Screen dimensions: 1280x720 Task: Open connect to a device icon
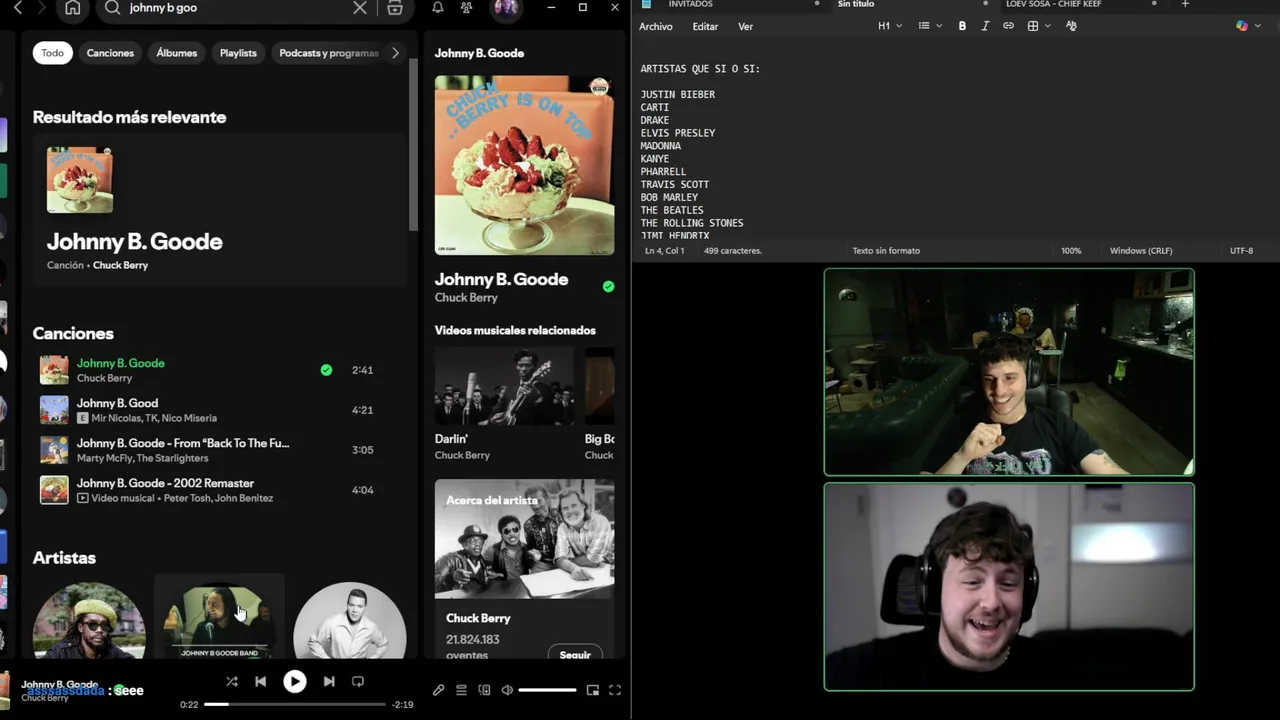484,690
